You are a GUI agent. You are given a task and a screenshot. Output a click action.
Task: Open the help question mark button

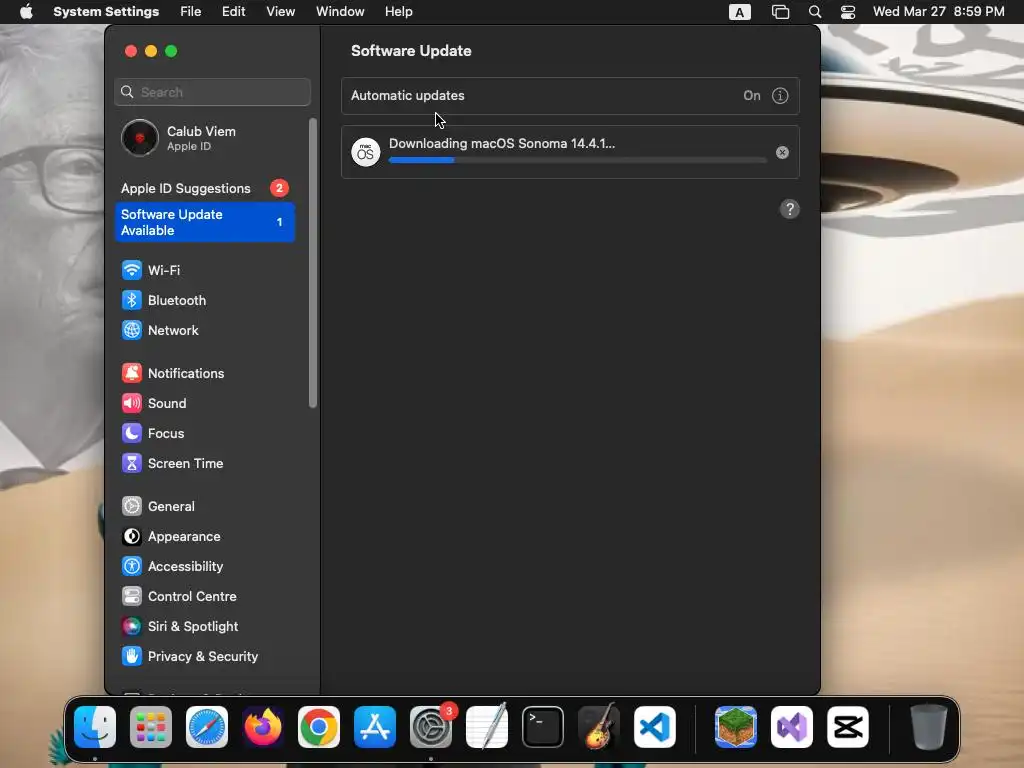click(x=790, y=209)
